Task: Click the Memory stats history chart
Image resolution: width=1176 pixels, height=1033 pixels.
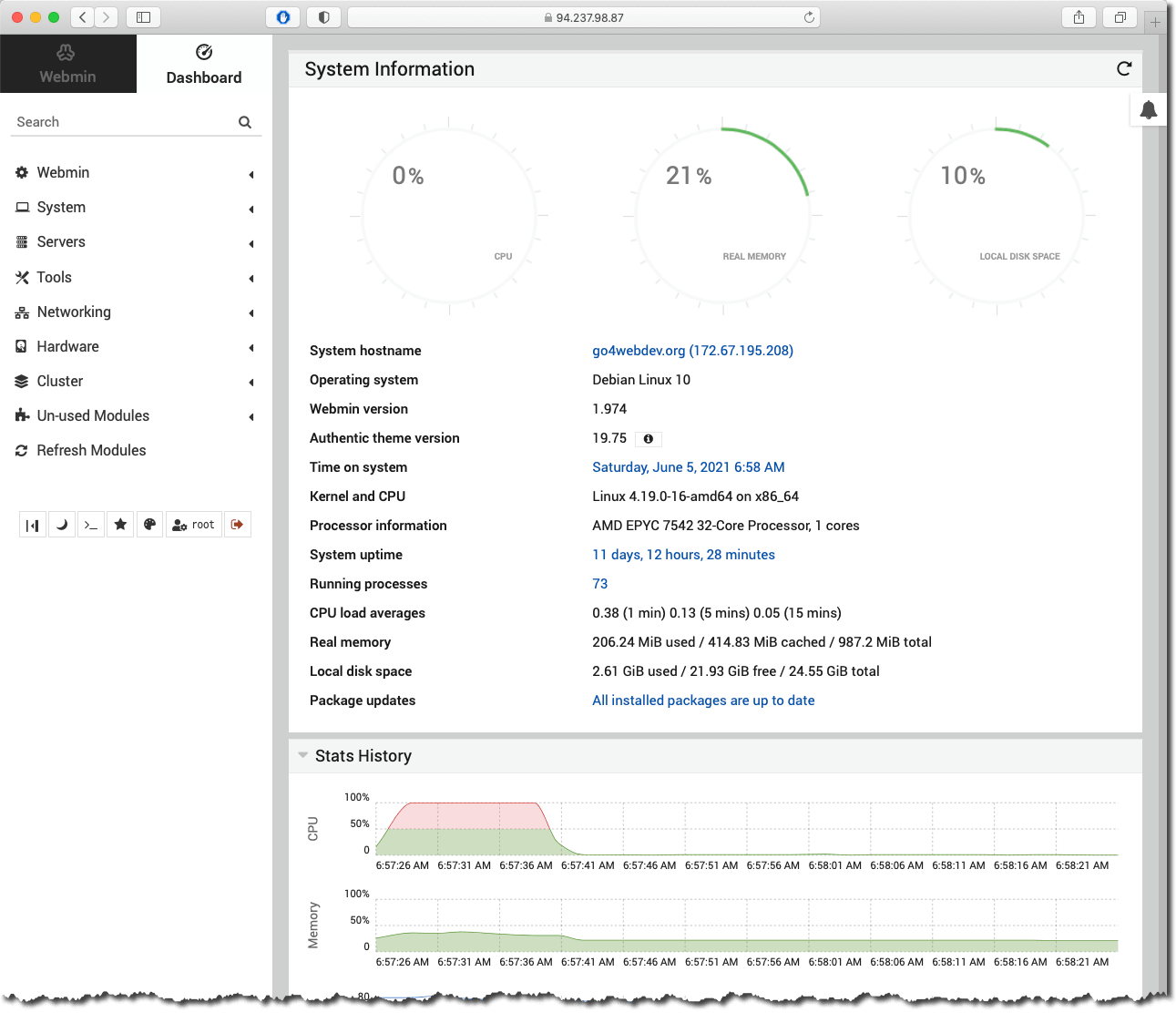Action: click(x=746, y=925)
